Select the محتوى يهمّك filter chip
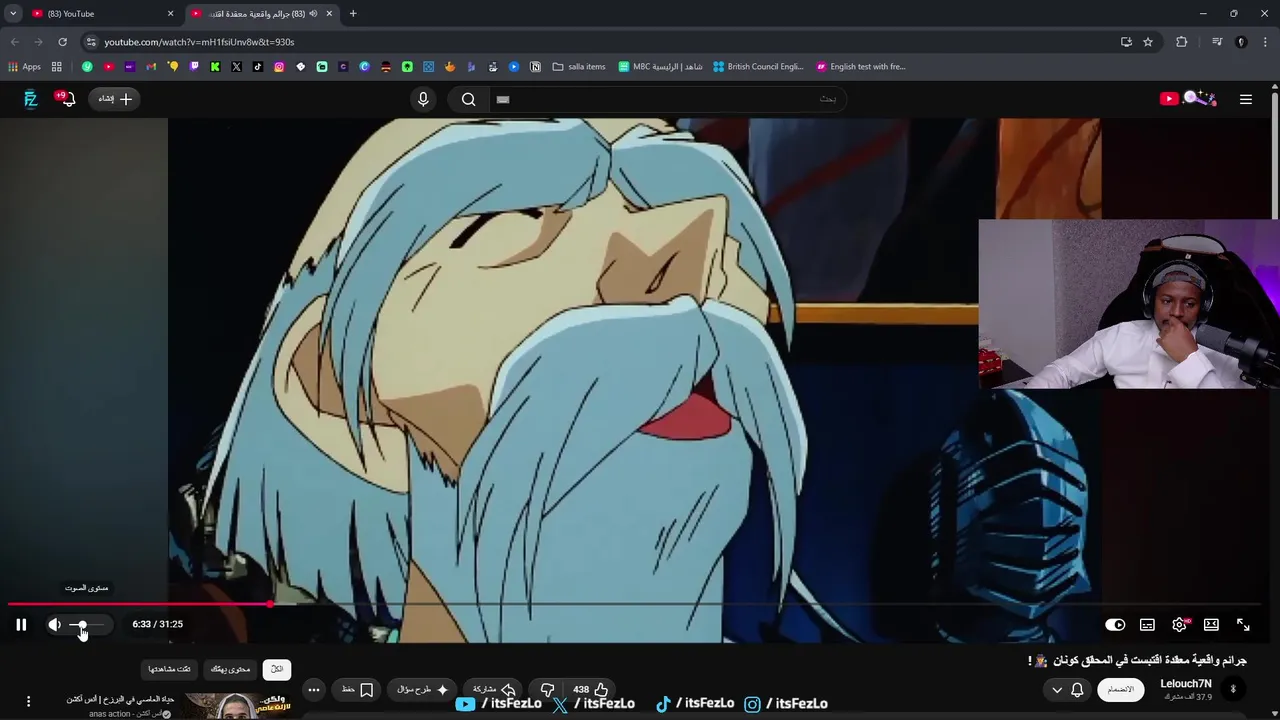This screenshot has height=720, width=1280. click(x=230, y=669)
